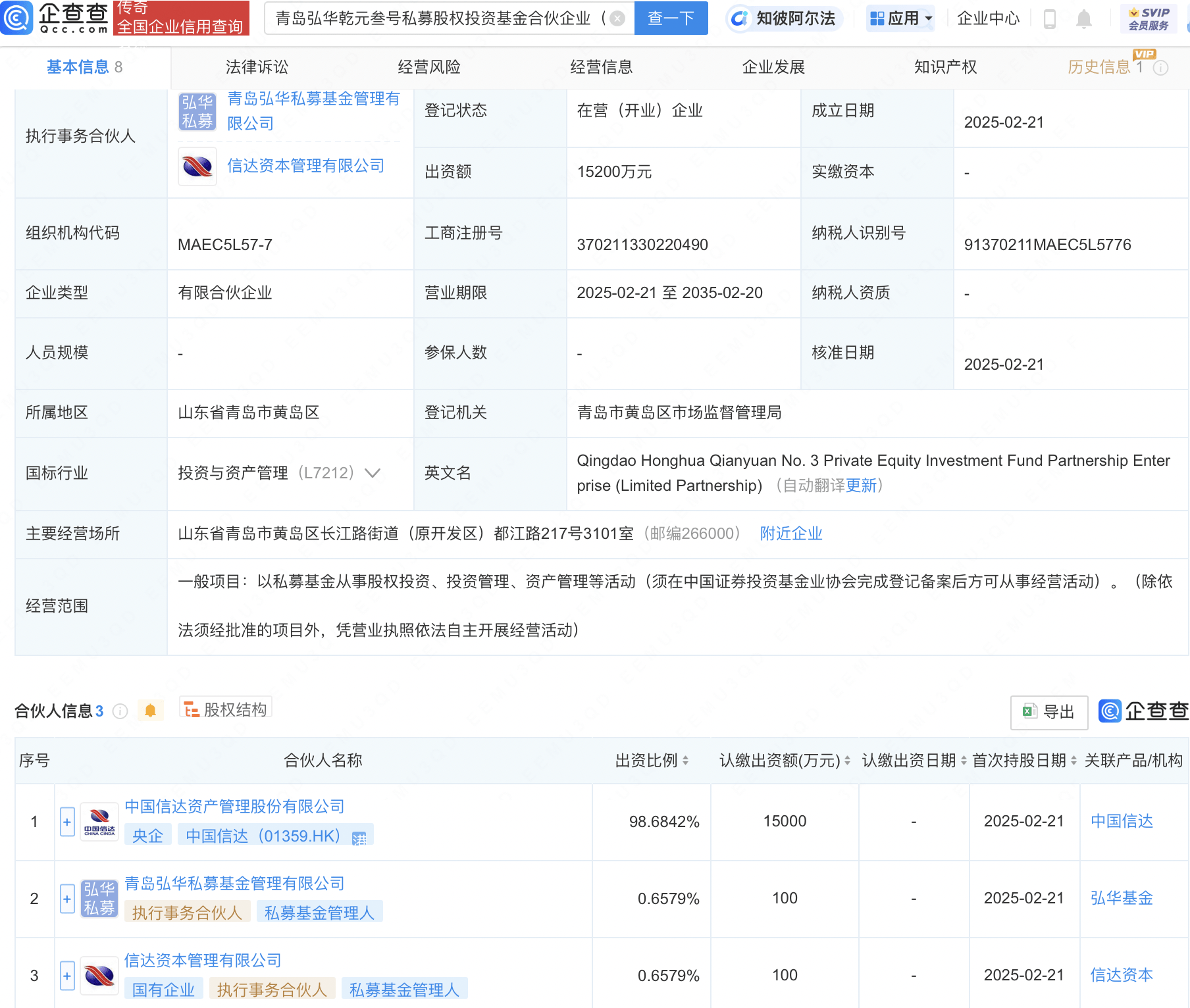Open 青岛弘华私募基金管理有限公司 in executive partner cell
This screenshot has width=1190, height=1008.
[314, 111]
